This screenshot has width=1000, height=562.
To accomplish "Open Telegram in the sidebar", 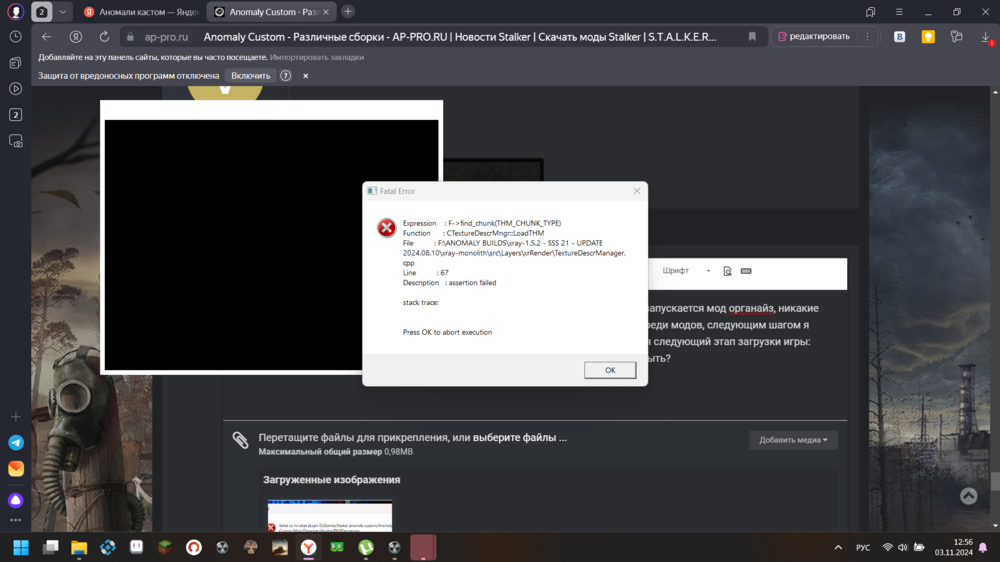I will pos(15,442).
